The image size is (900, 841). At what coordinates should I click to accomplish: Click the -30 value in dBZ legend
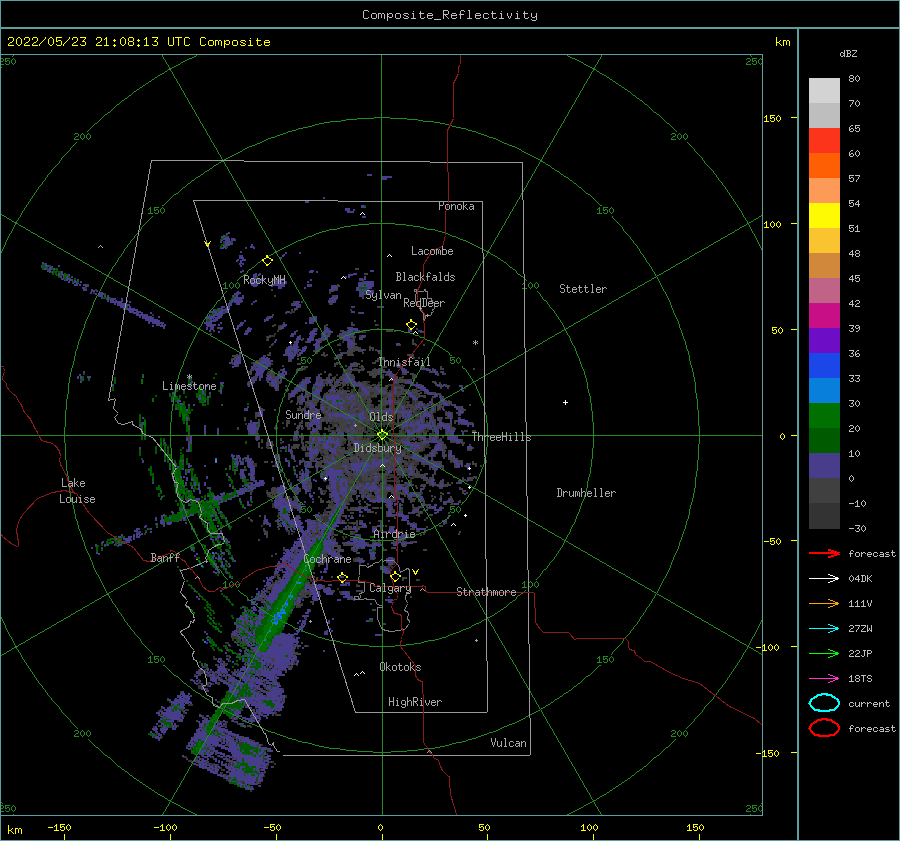click(x=858, y=529)
